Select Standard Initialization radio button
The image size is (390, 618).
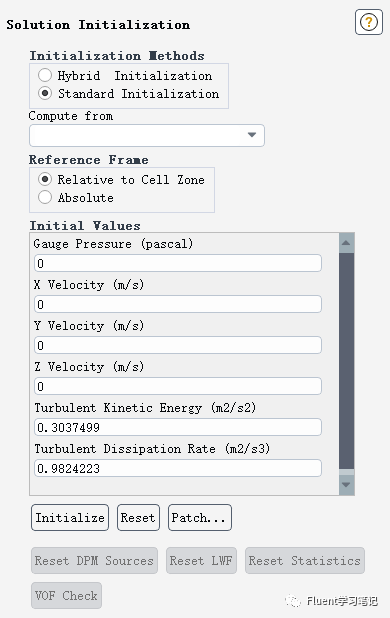(x=45, y=93)
